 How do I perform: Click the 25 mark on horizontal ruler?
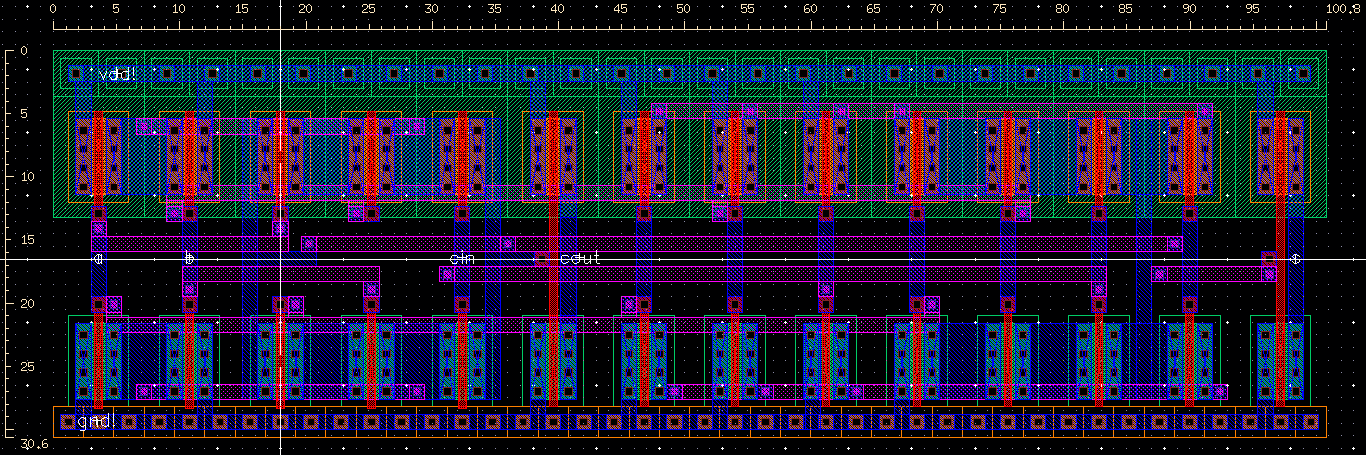[x=368, y=9]
